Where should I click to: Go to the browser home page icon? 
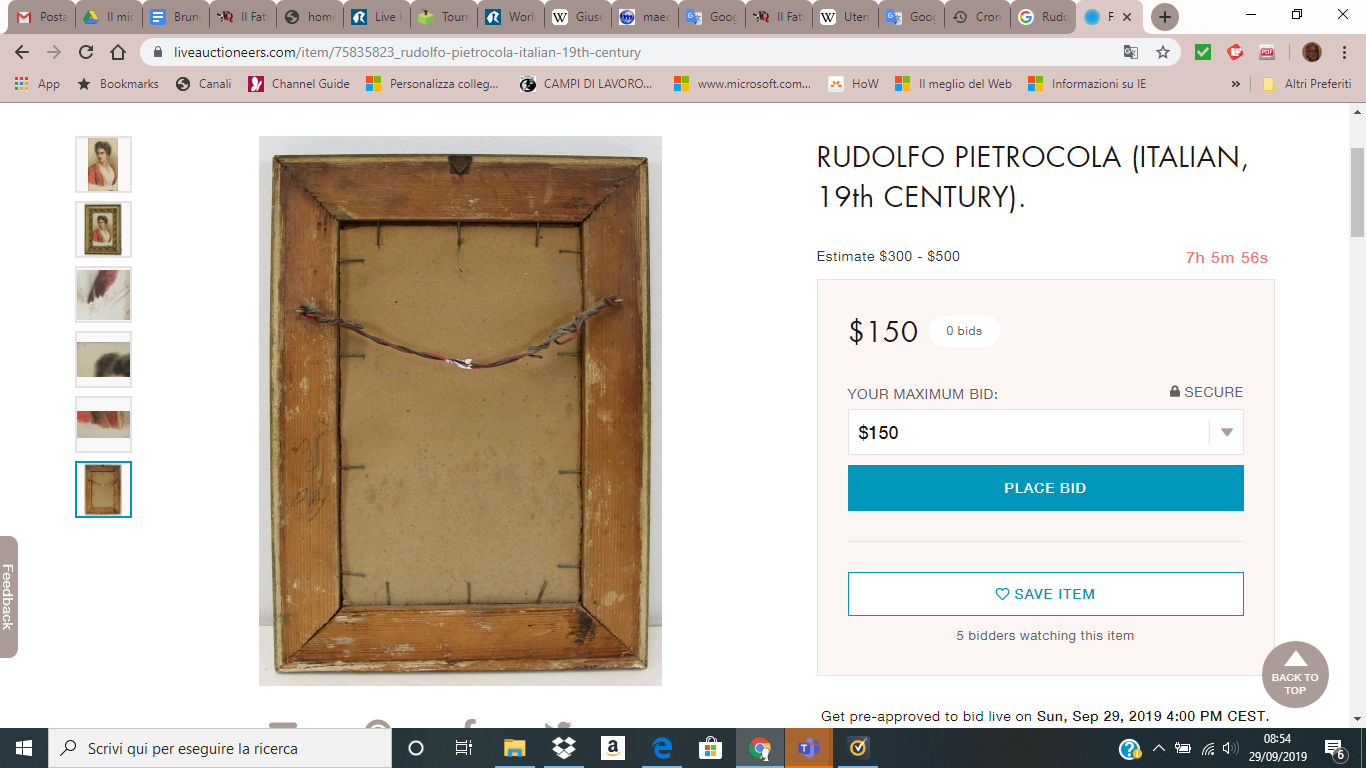tap(118, 52)
